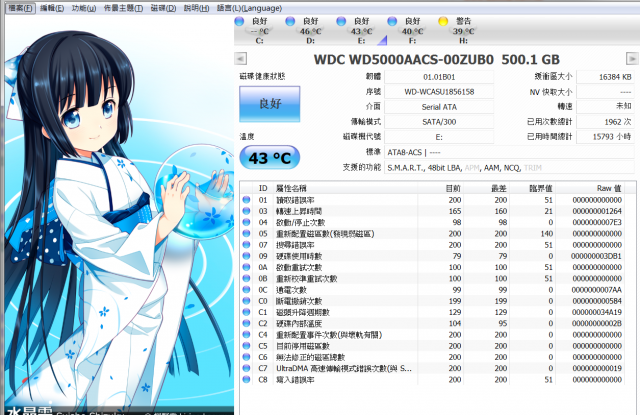640x415 pixels.
Task: Click status orb of attribute 09
Action: pos(246,256)
